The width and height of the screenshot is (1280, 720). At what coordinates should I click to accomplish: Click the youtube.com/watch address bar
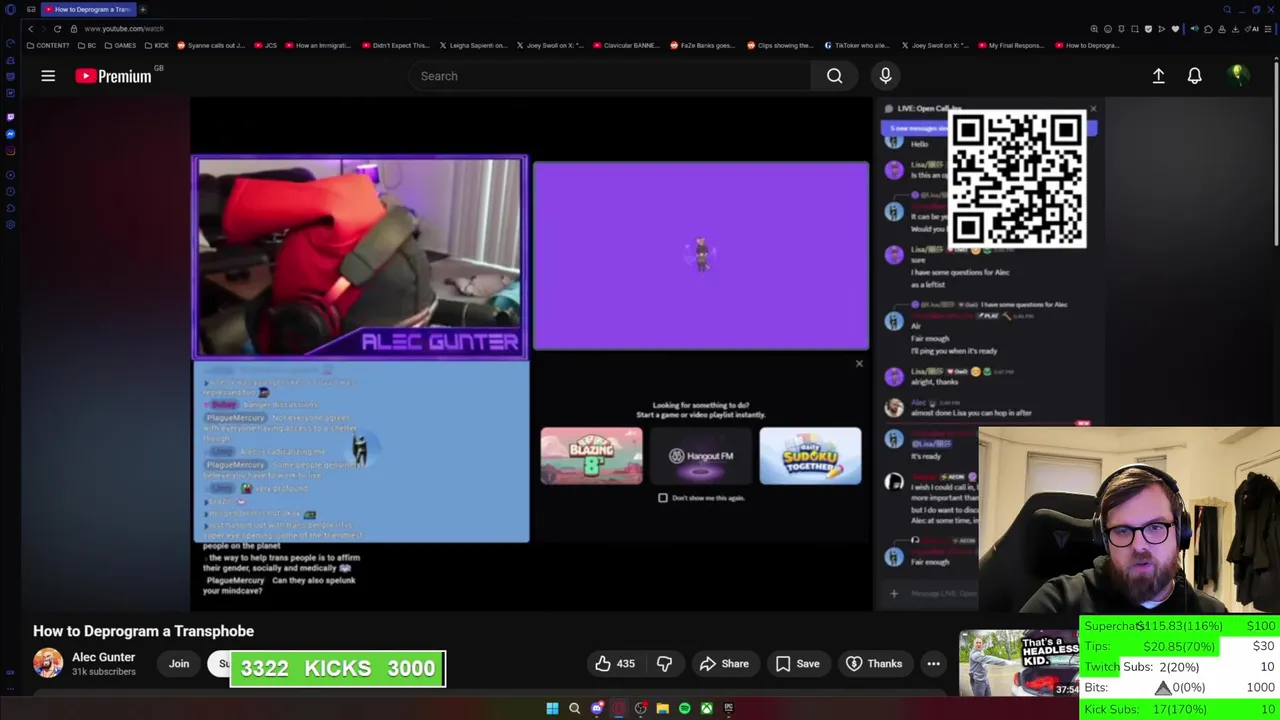pyautogui.click(x=124, y=29)
